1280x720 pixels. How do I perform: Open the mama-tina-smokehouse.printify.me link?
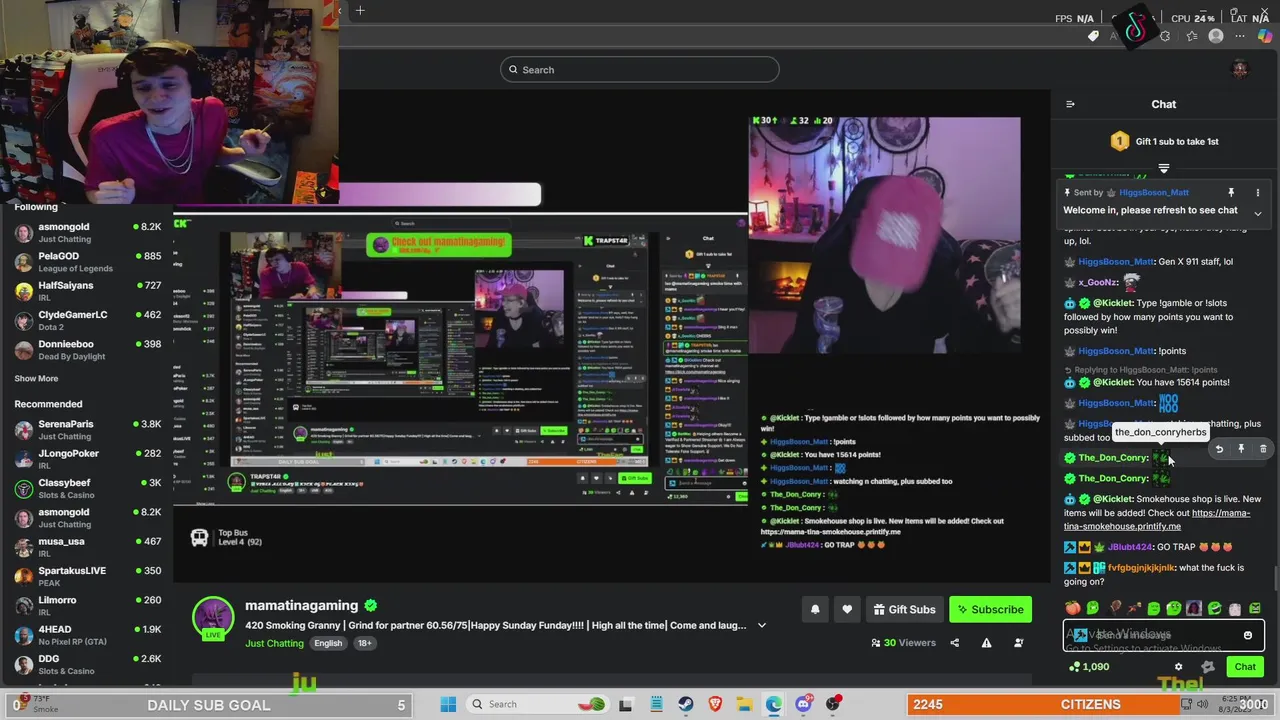pyautogui.click(x=1157, y=519)
